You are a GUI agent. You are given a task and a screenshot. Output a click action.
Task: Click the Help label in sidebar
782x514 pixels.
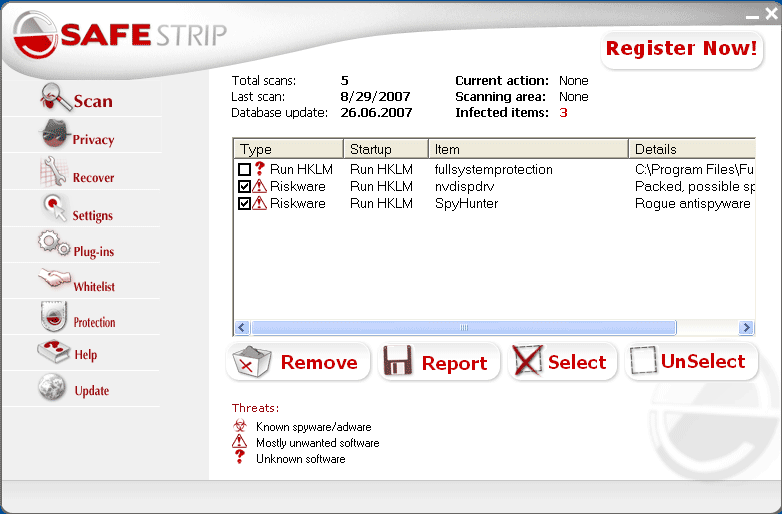tap(86, 354)
